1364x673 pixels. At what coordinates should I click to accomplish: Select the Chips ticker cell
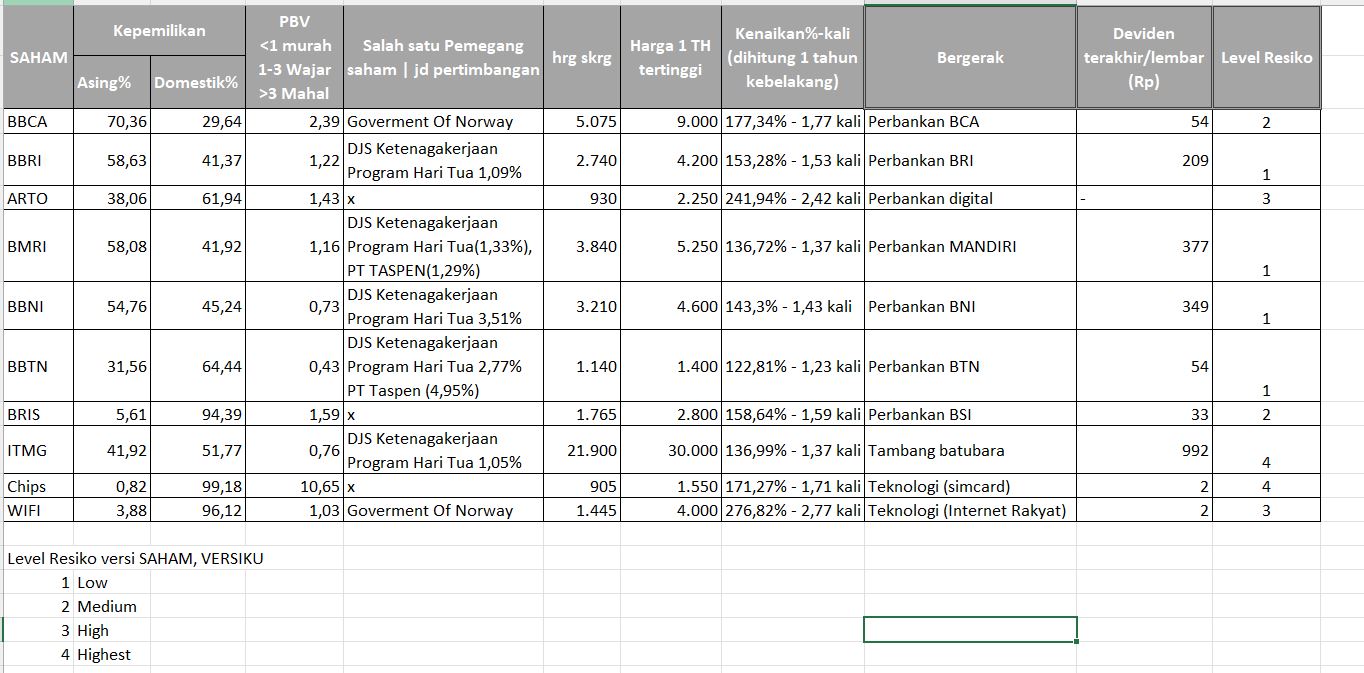click(x=38, y=486)
